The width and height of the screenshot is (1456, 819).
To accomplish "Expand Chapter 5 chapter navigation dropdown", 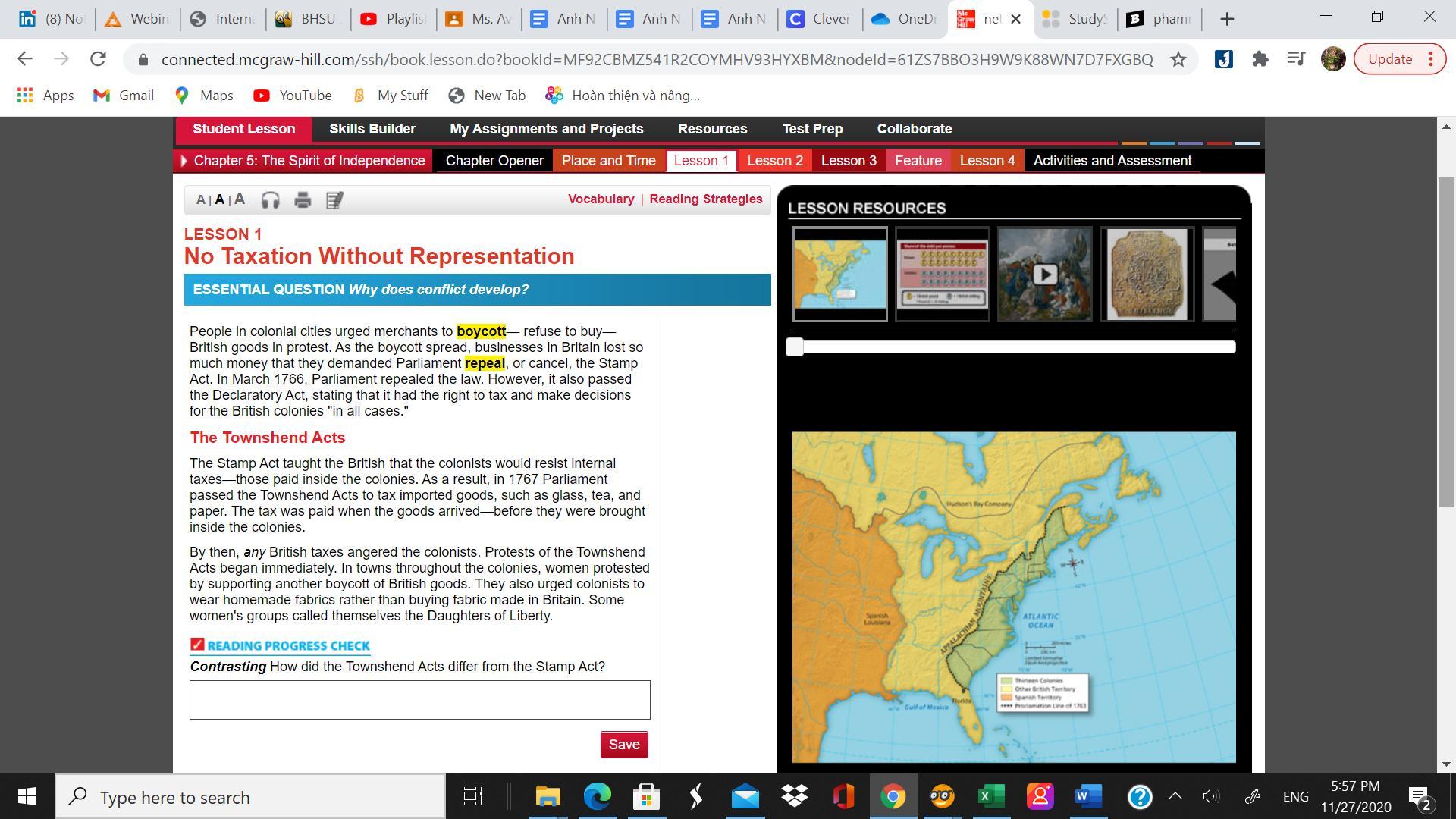I will pyautogui.click(x=186, y=160).
